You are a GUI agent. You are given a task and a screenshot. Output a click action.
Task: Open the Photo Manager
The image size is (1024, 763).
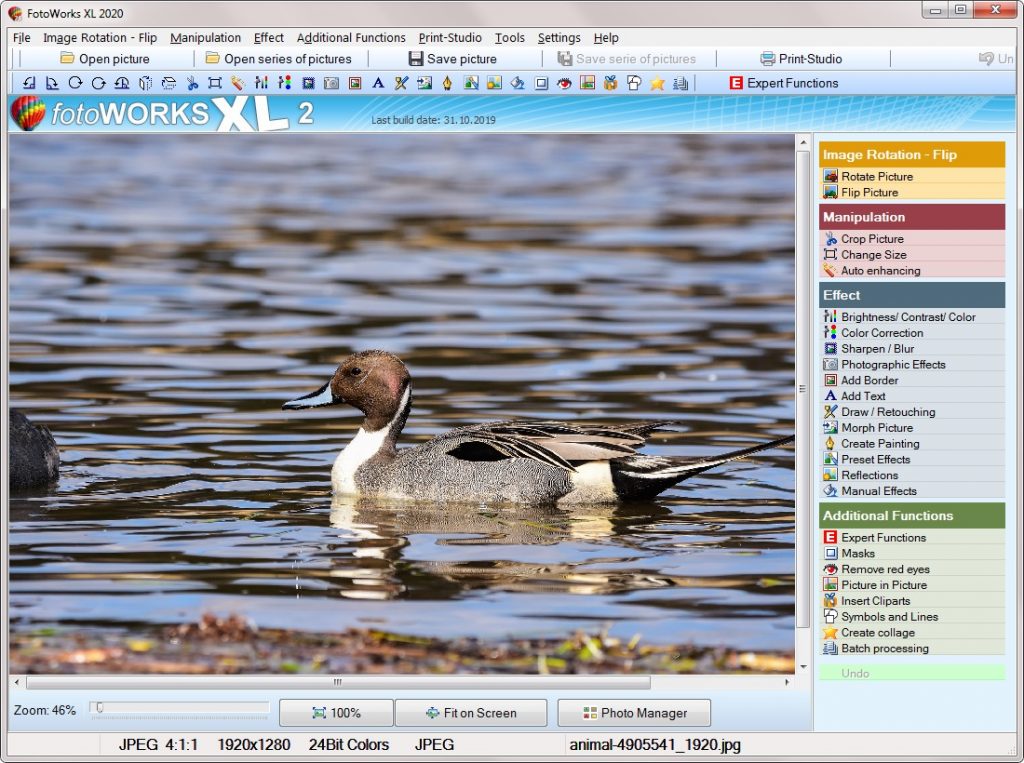634,713
